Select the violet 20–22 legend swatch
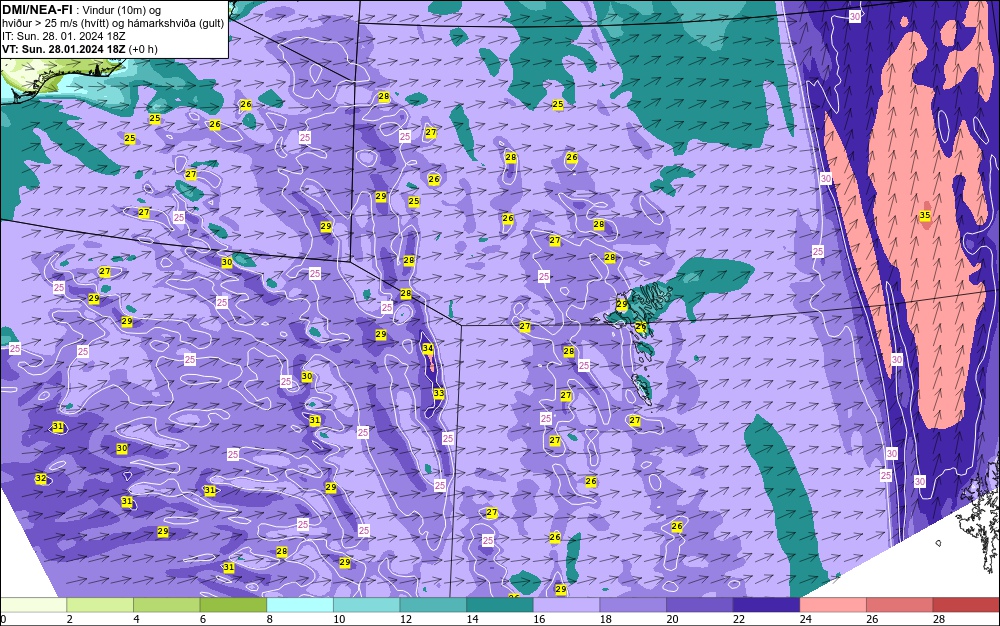The width and height of the screenshot is (1000, 626). click(x=700, y=605)
